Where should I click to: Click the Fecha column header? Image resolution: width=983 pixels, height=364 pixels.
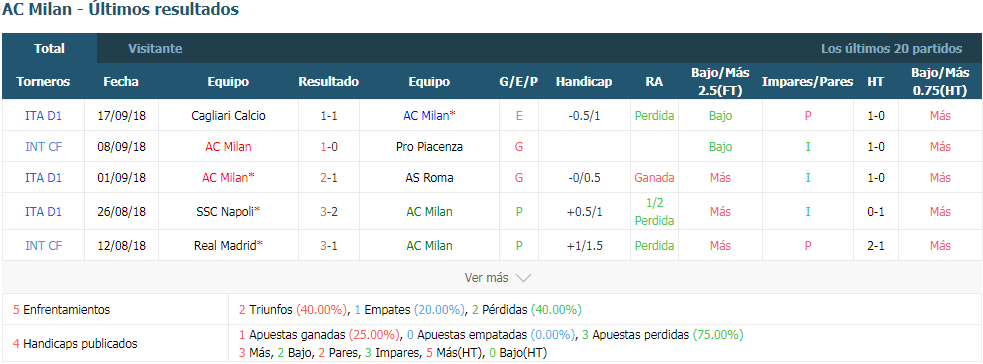[121, 81]
